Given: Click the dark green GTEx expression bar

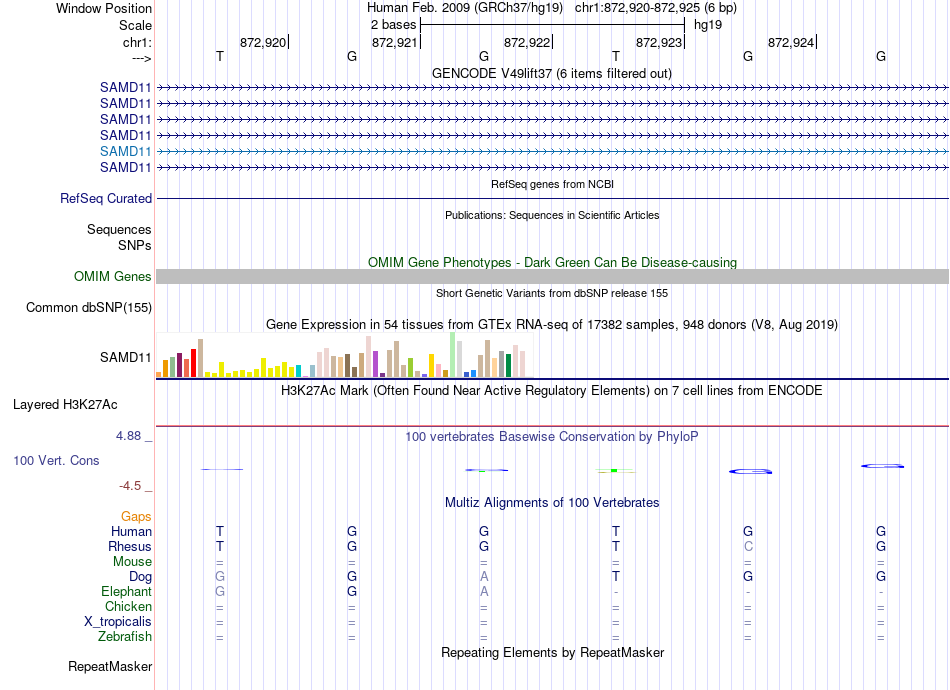Looking at the screenshot, I should [508, 365].
